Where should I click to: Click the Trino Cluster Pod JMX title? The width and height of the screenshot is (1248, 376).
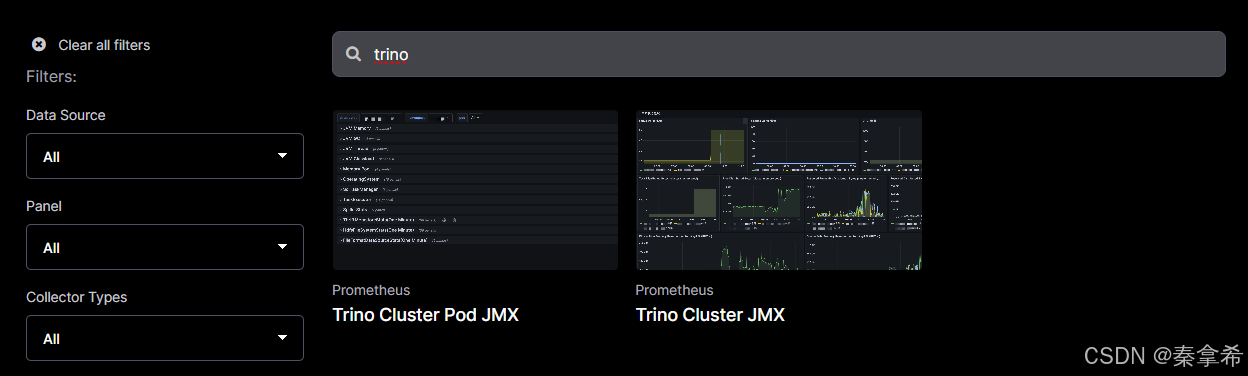tap(425, 315)
